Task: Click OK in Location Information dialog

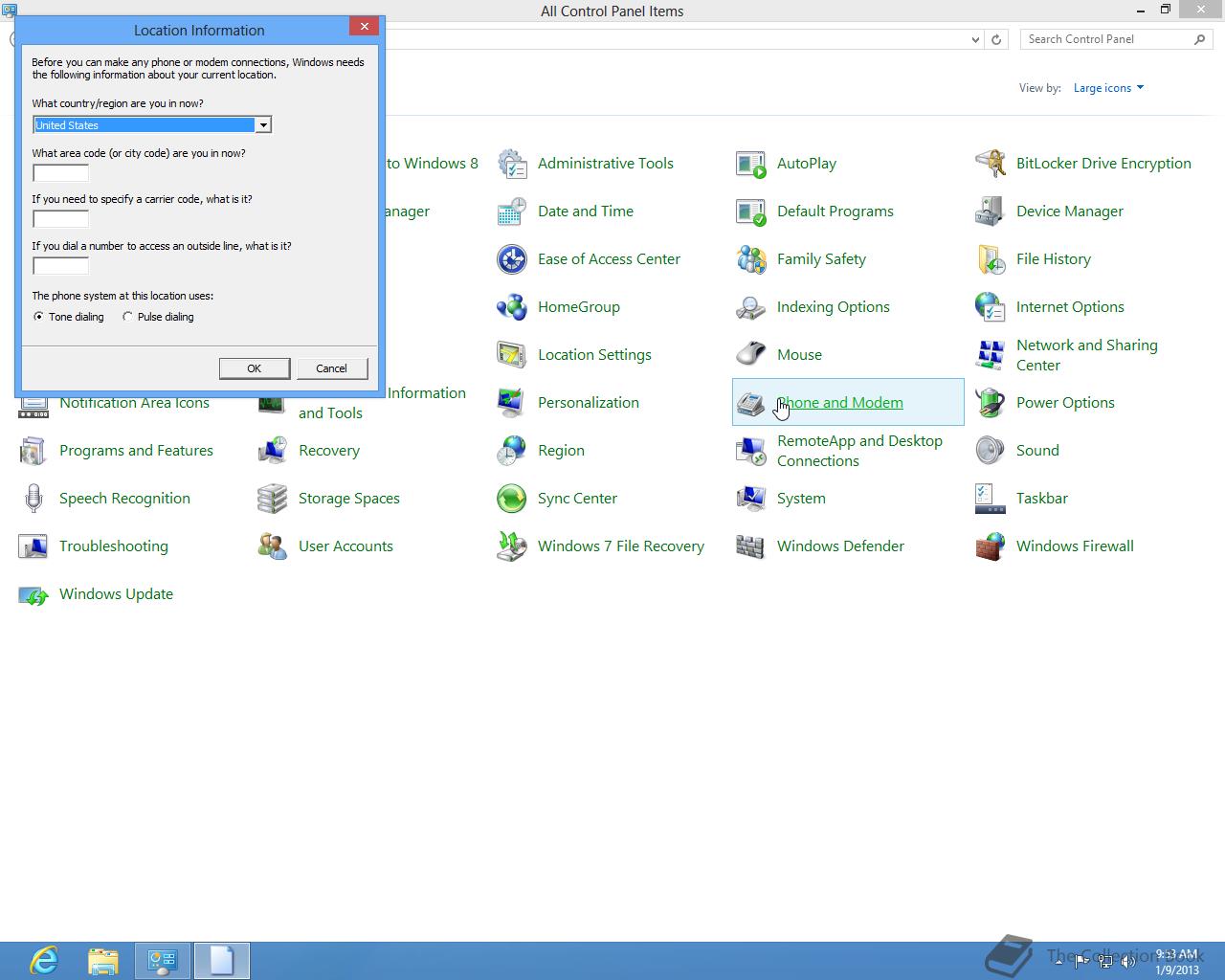Action: point(255,368)
